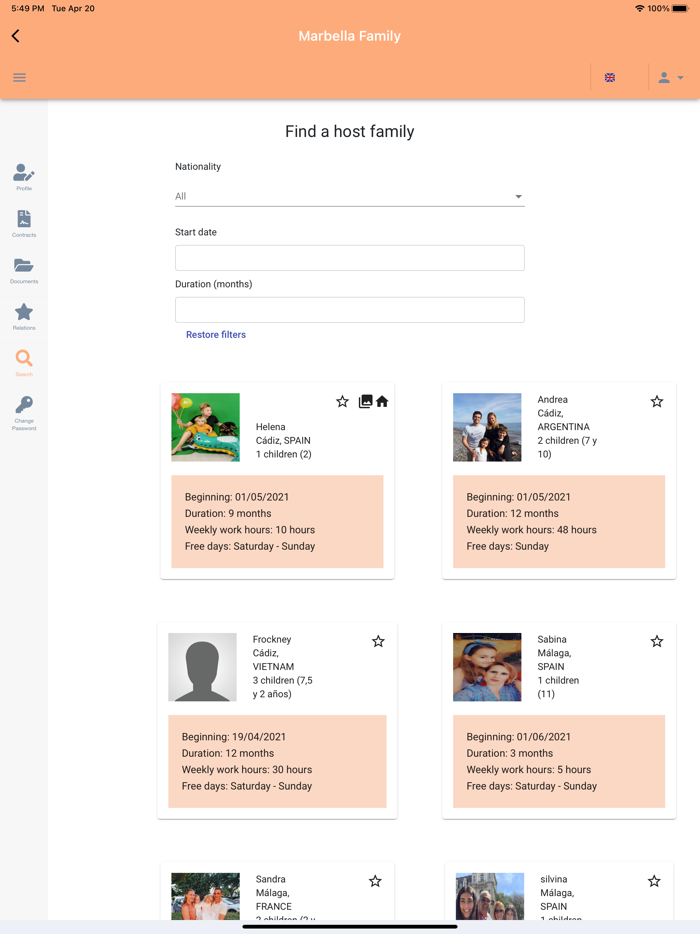Focus the Start date field
700x934 pixels.
click(350, 258)
